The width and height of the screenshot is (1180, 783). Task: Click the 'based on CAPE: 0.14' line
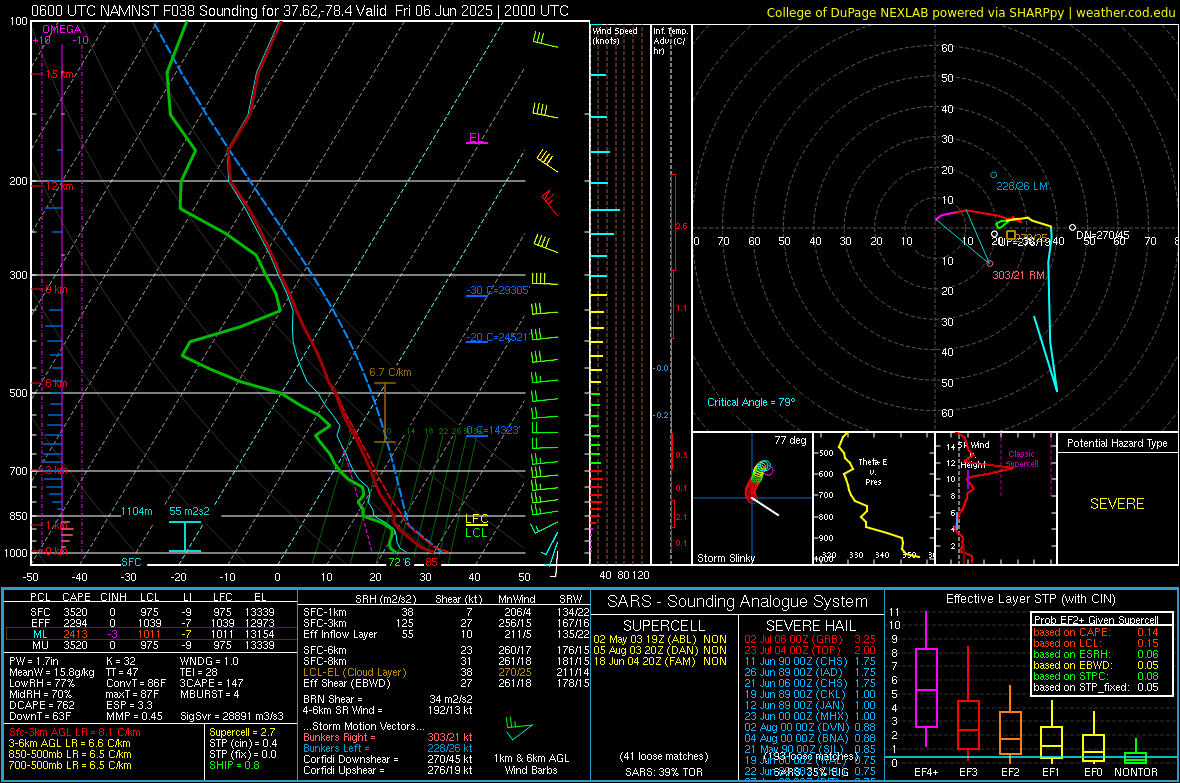pyautogui.click(x=1096, y=632)
